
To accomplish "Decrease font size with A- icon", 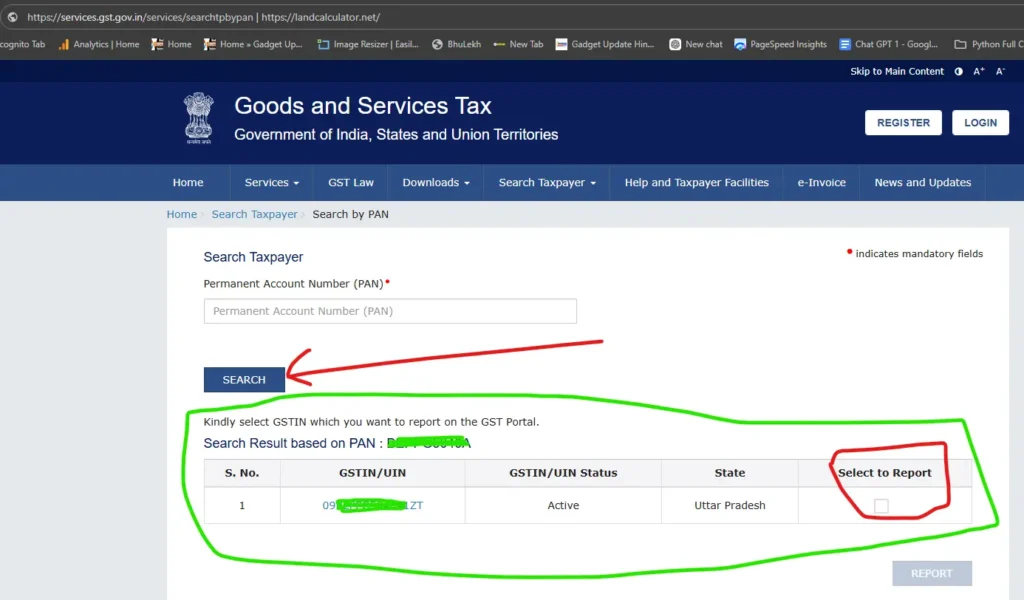I will [x=1000, y=71].
